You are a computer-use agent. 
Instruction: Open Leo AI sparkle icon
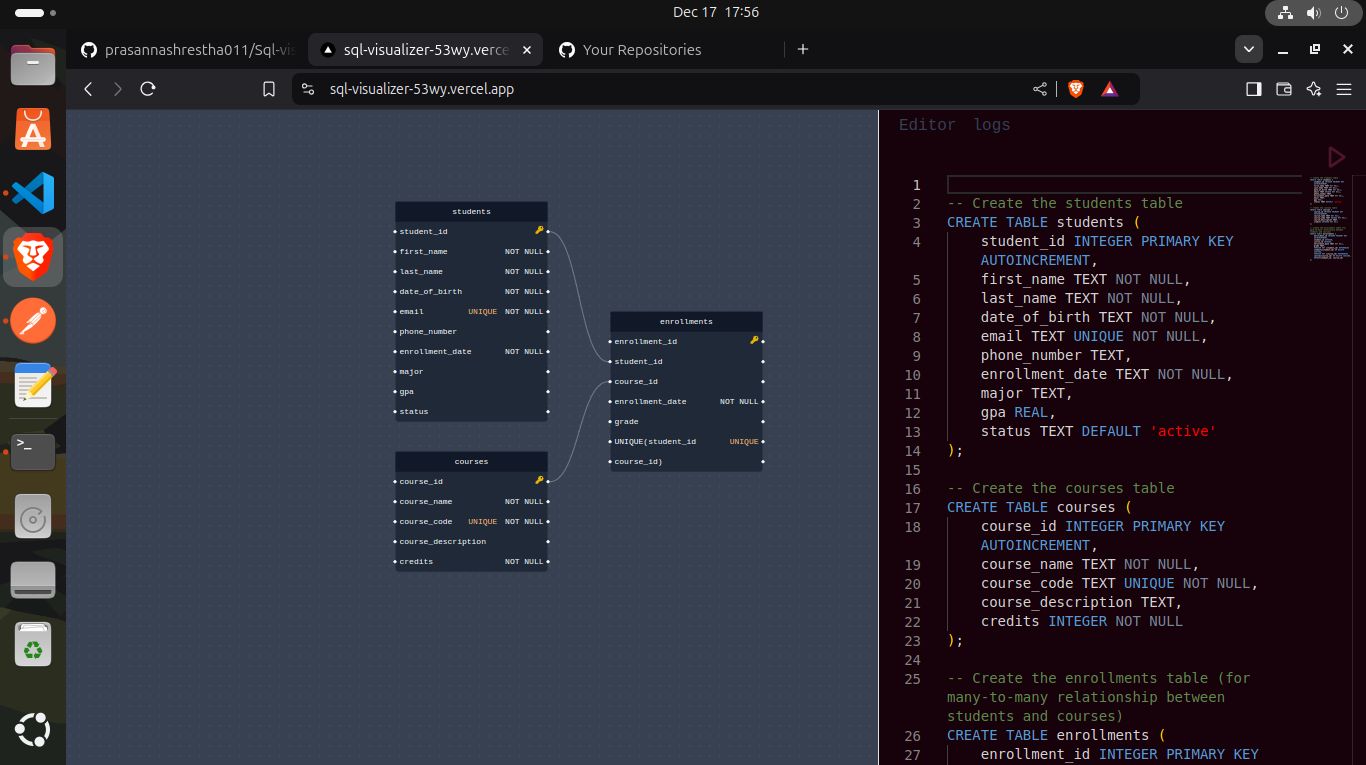point(1315,89)
